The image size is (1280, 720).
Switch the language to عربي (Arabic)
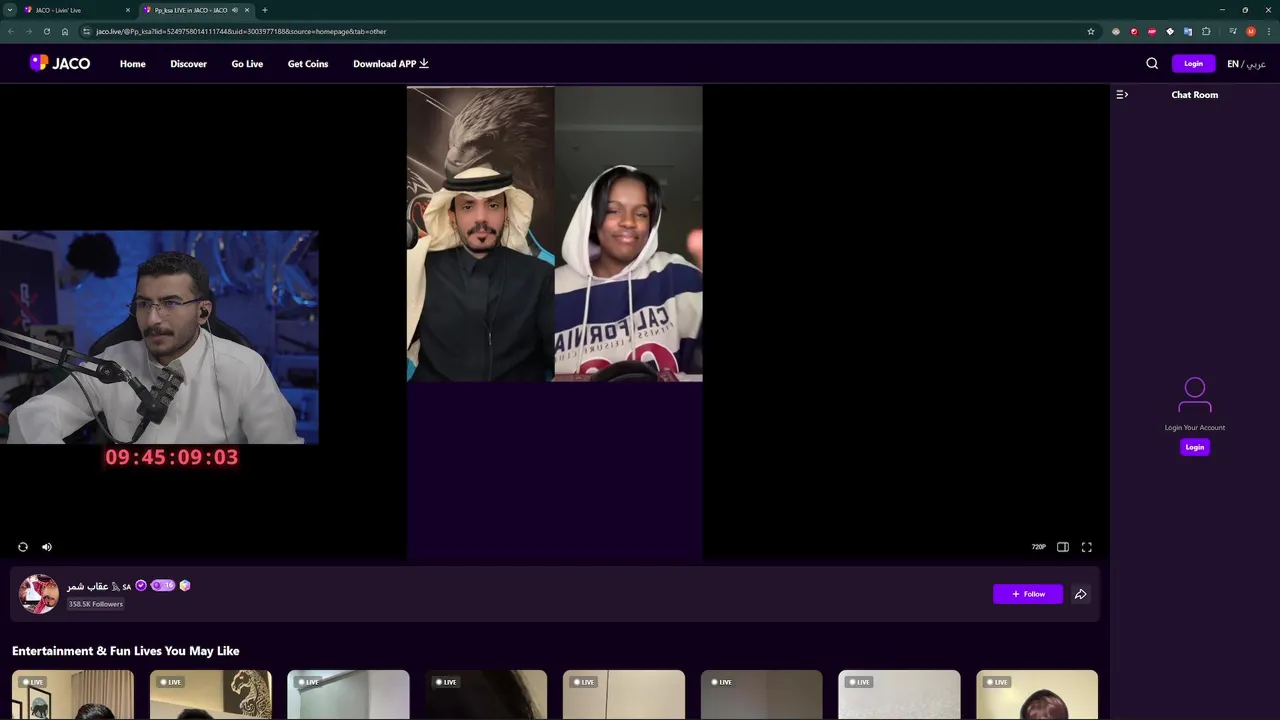pyautogui.click(x=1256, y=64)
